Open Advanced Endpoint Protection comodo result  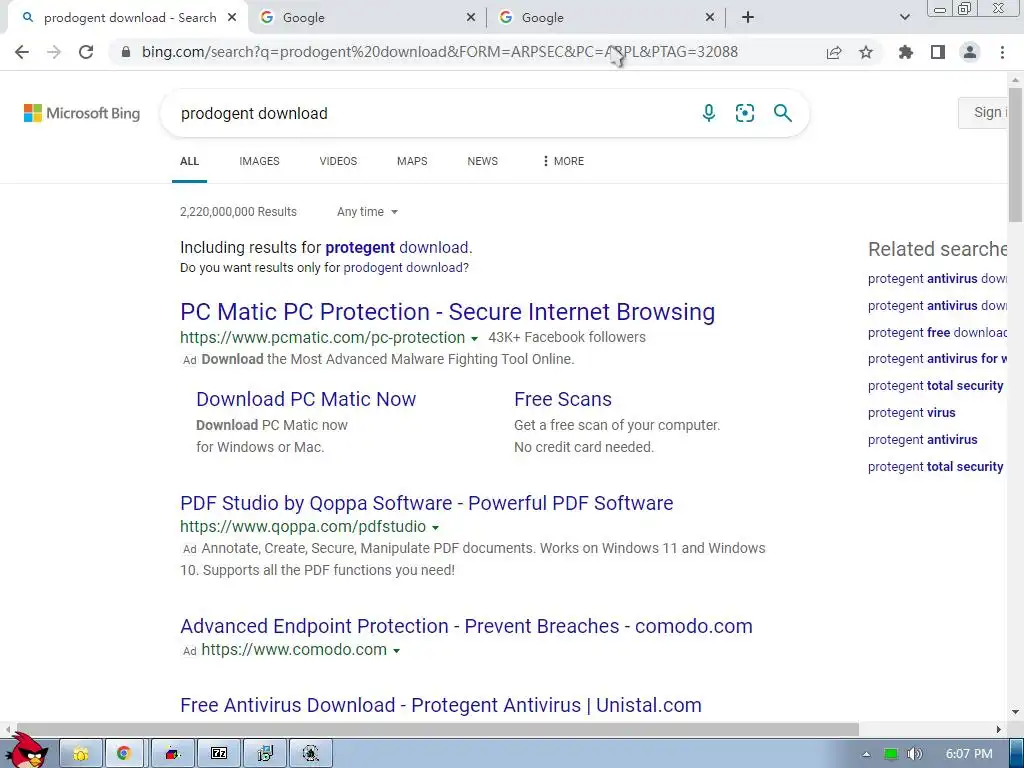click(466, 626)
